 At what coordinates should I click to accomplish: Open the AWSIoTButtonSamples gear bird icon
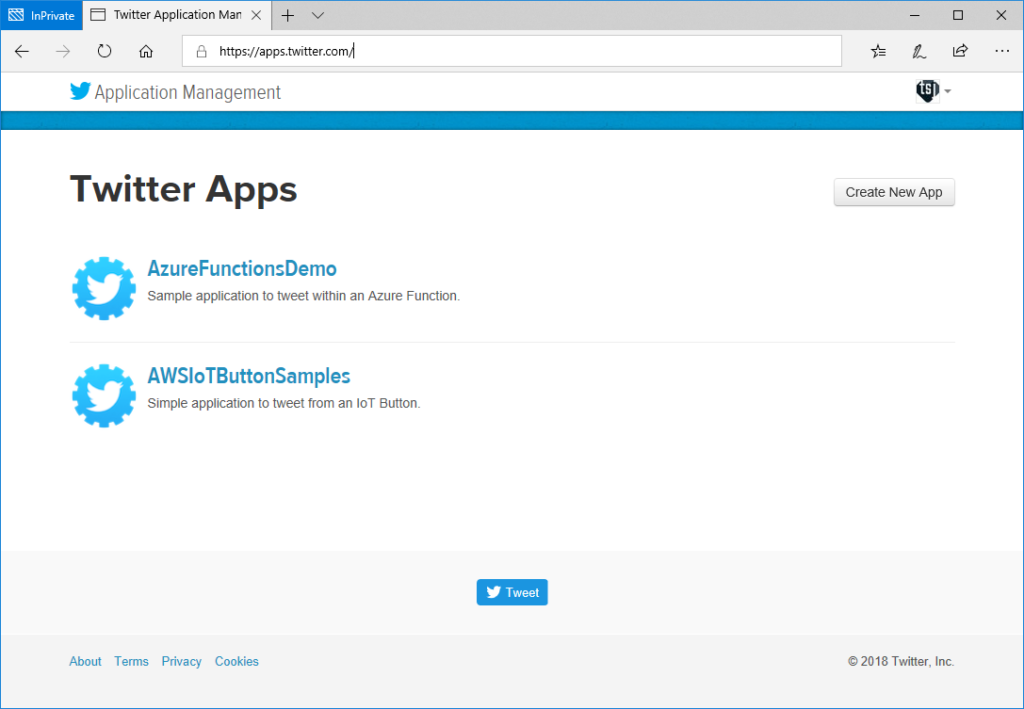pos(104,395)
